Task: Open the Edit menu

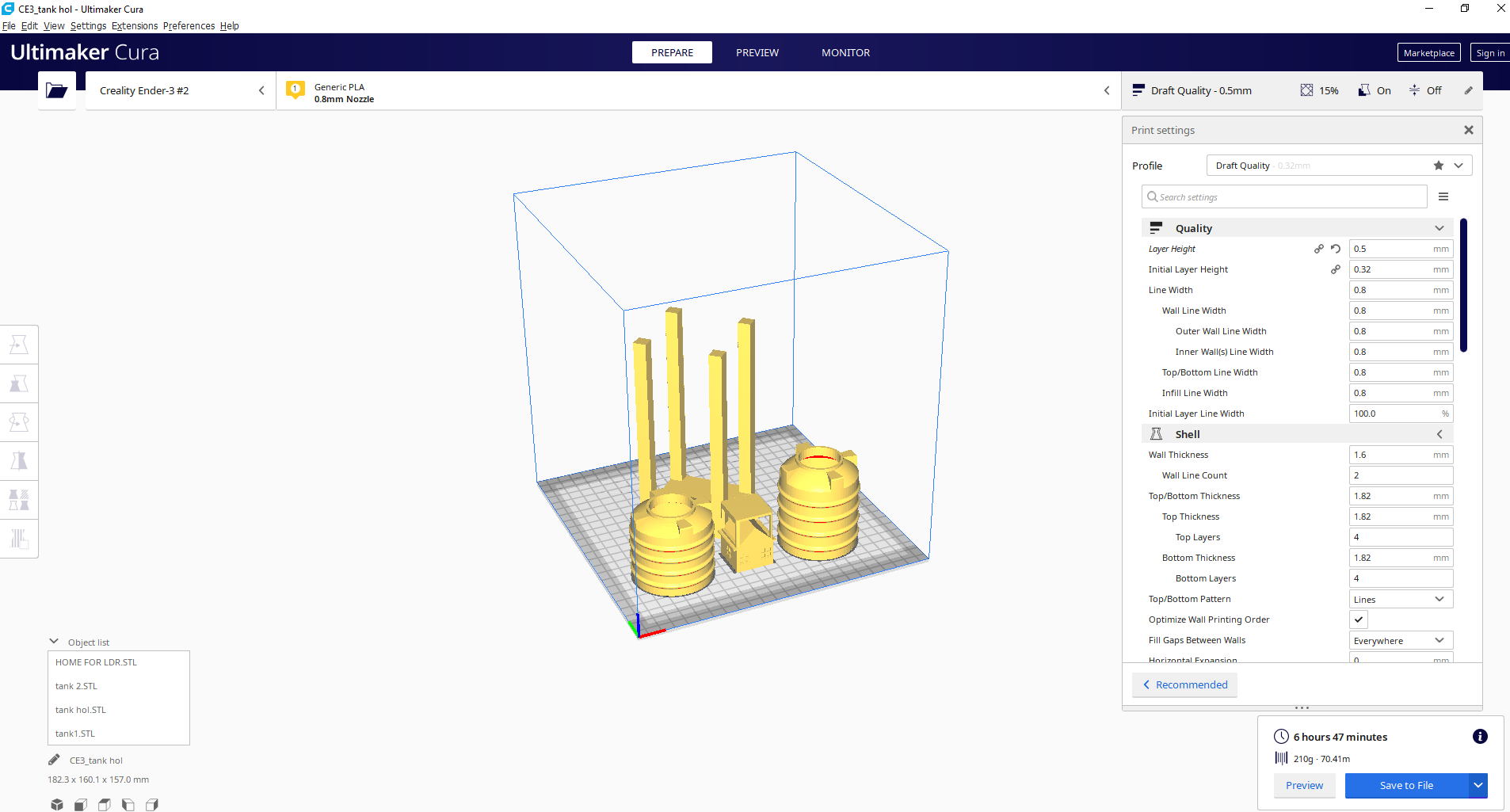Action: [x=29, y=25]
